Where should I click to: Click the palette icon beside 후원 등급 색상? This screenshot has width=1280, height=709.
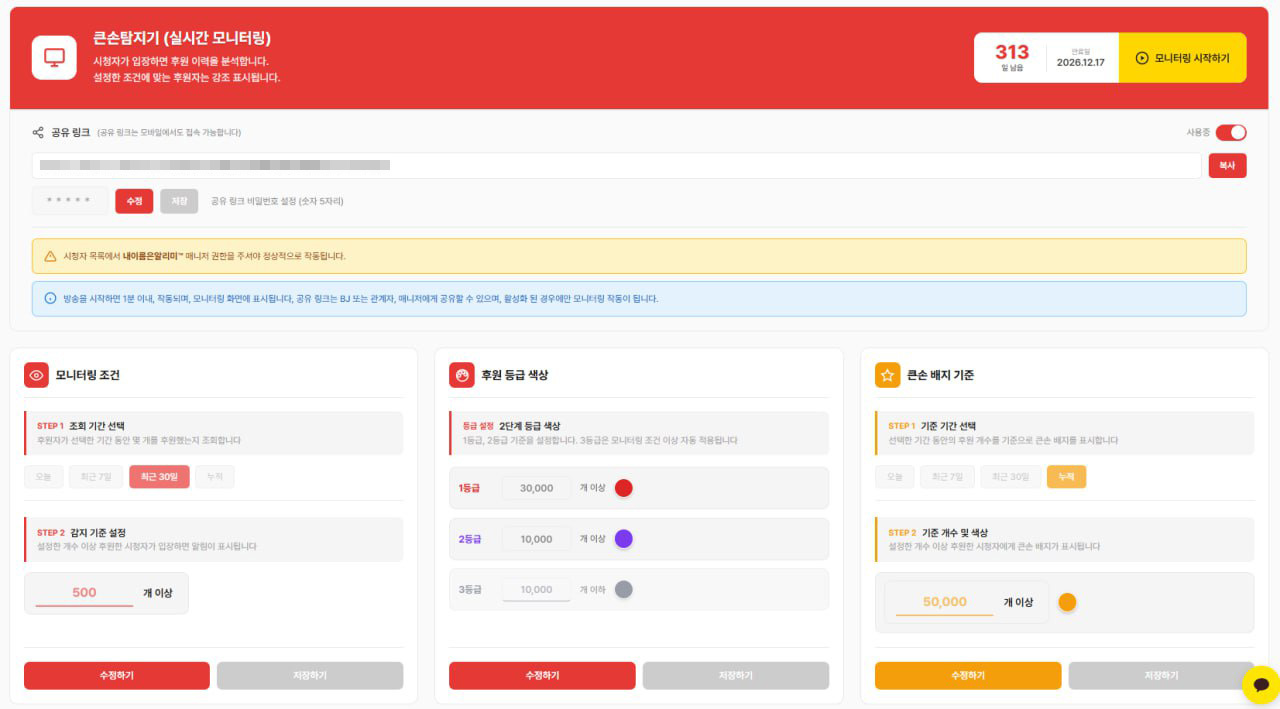pos(462,375)
